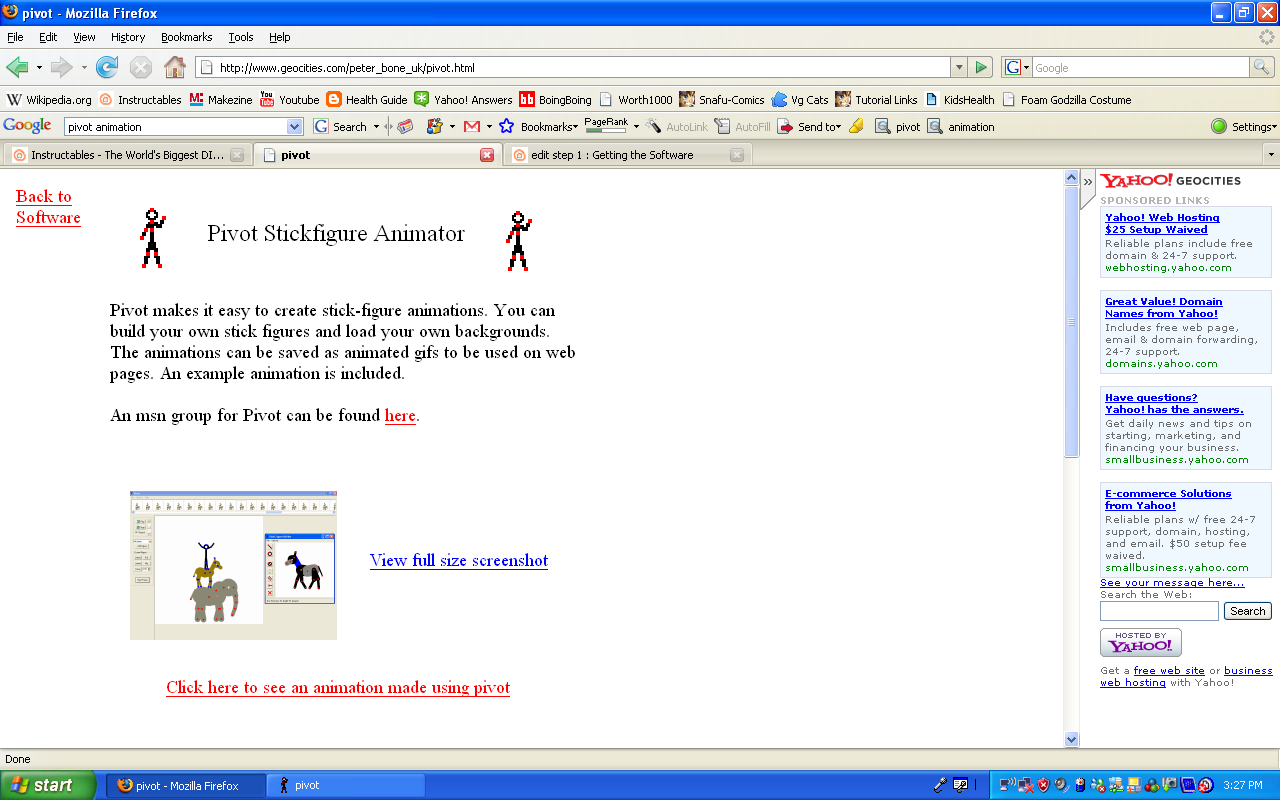Open the Tools menu

(x=241, y=37)
